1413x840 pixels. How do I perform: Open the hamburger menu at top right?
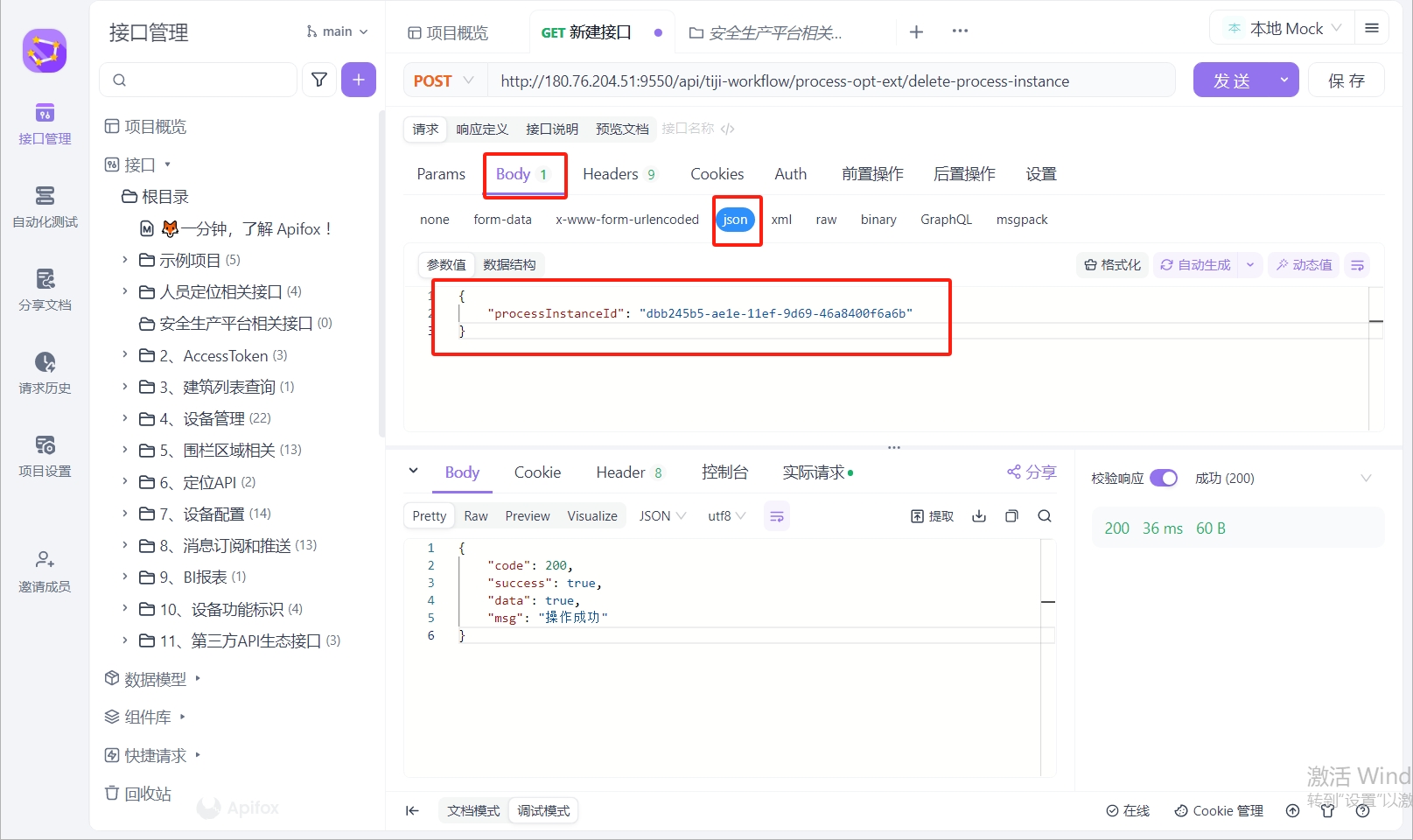pyautogui.click(x=1372, y=28)
